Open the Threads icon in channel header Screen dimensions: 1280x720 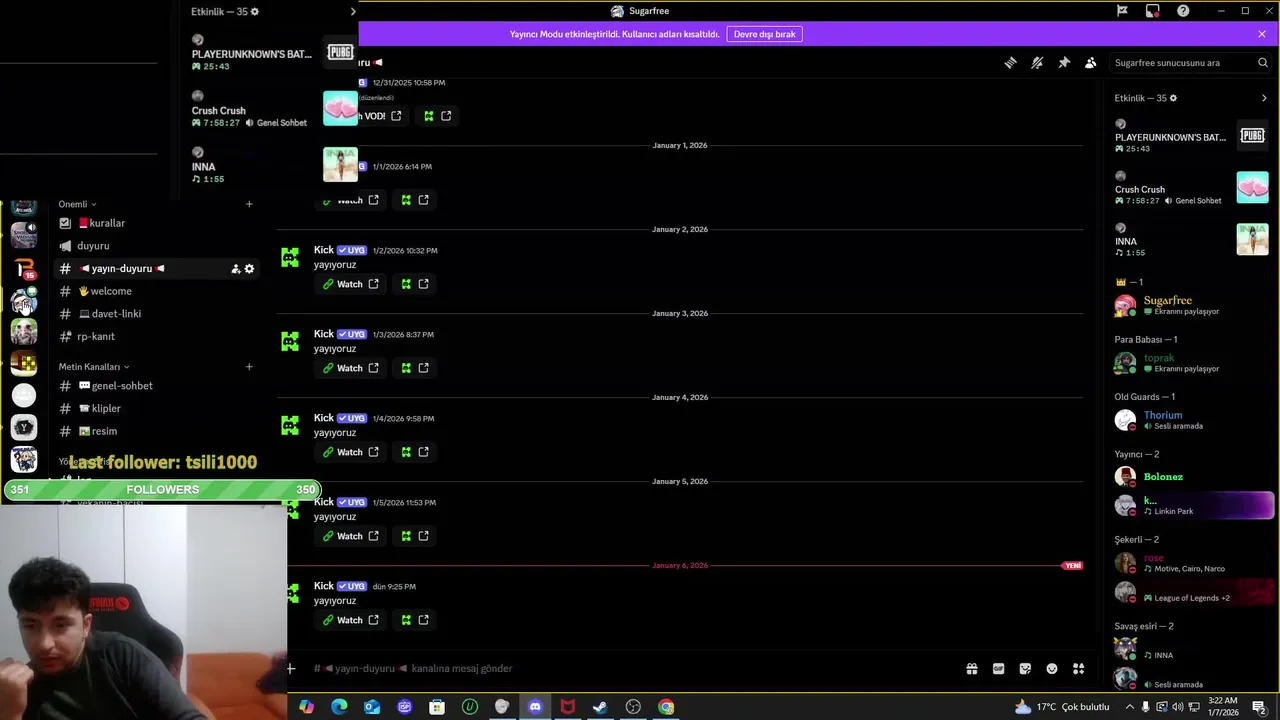pyautogui.click(x=1010, y=63)
